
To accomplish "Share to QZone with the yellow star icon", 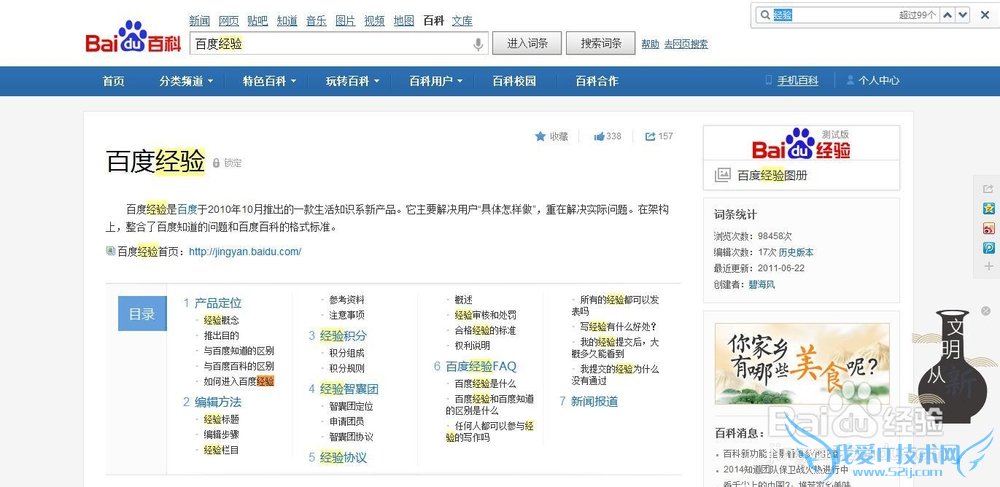I will 989,208.
